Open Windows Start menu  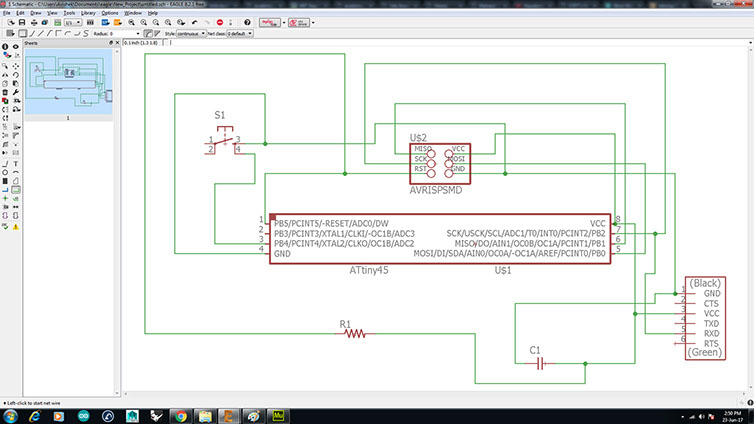tap(11, 416)
